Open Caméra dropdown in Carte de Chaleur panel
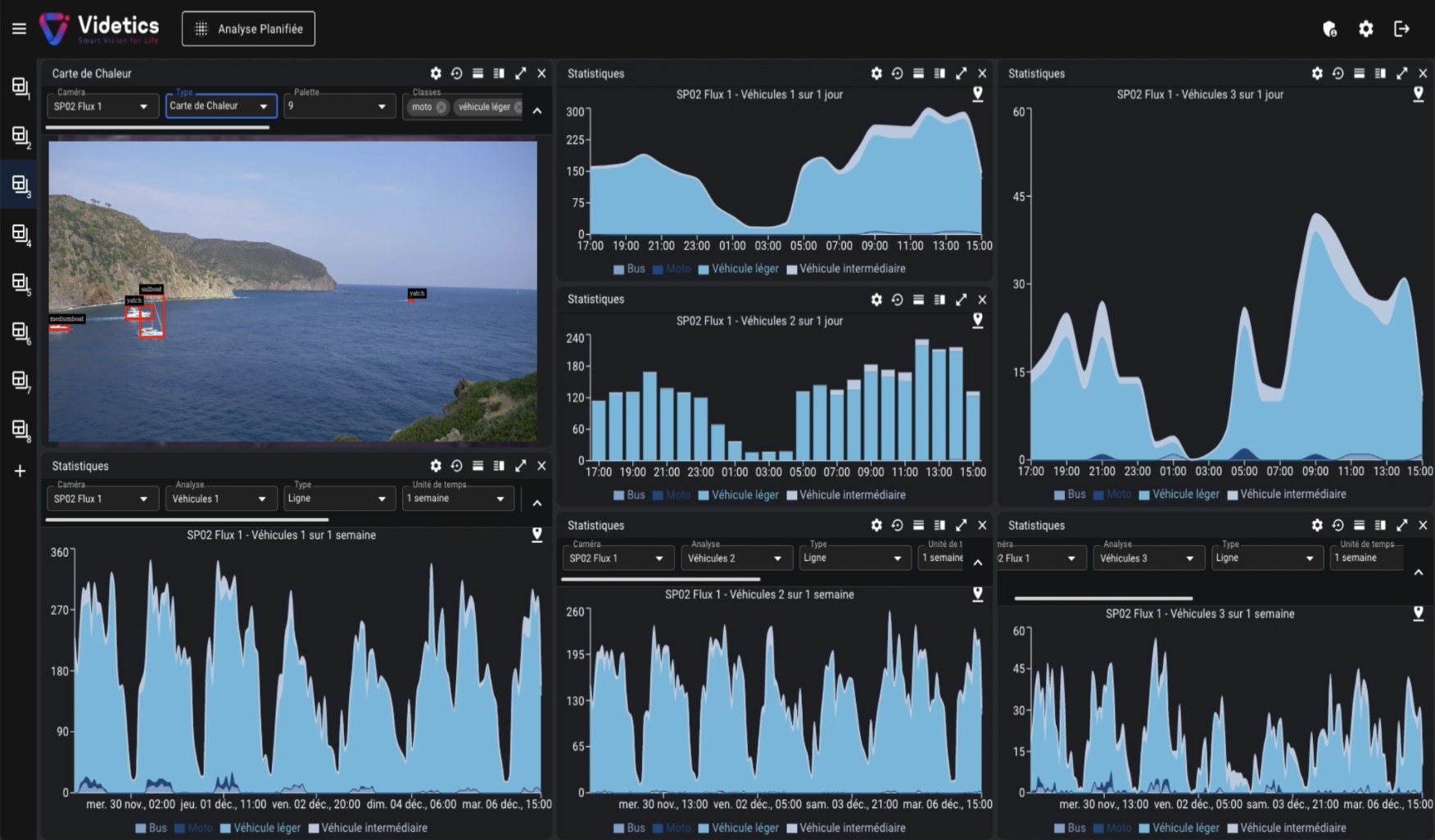Image resolution: width=1435 pixels, height=840 pixels. (x=102, y=106)
